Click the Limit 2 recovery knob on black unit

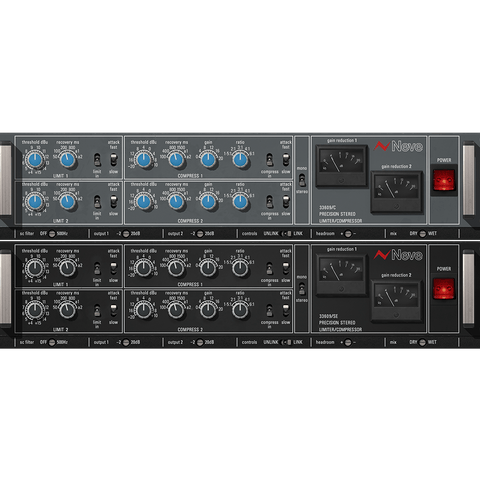(x=68, y=310)
